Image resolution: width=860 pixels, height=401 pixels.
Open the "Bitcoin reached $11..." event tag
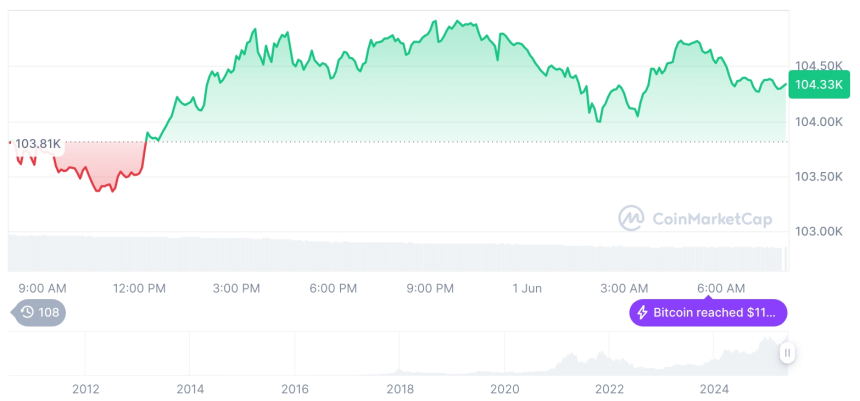coord(708,313)
